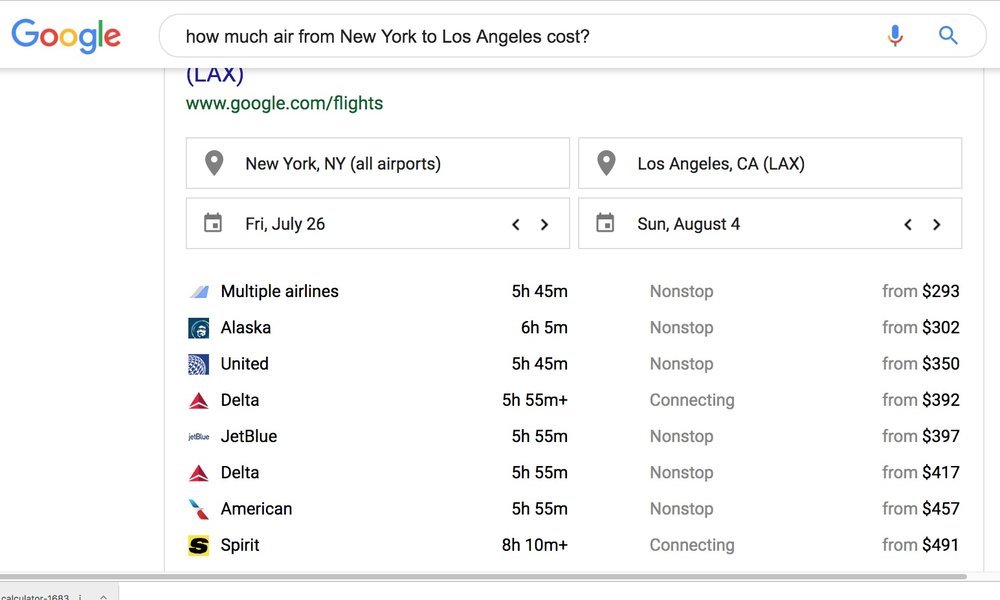Open return date calendar icon

[605, 223]
